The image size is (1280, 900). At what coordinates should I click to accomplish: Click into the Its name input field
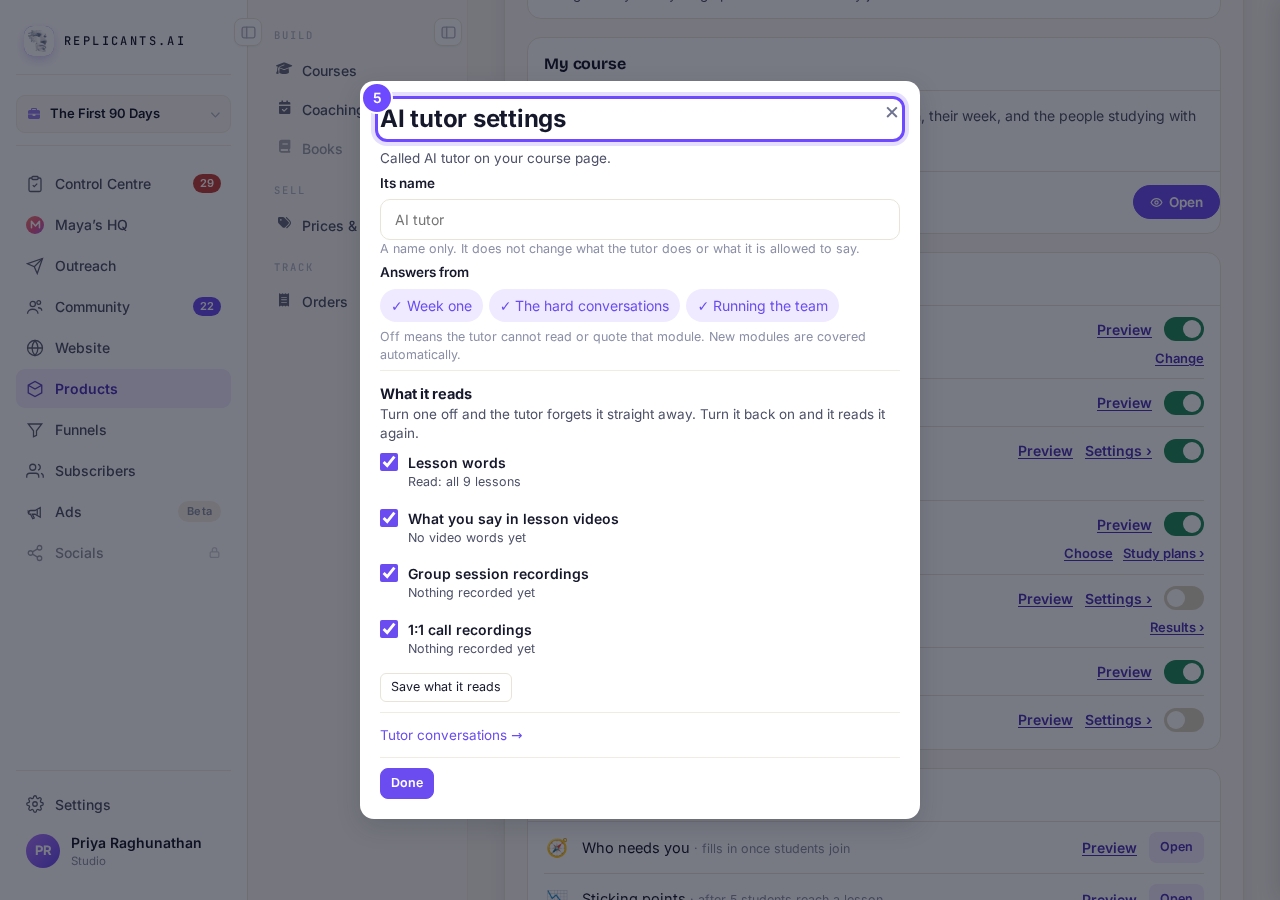pyautogui.click(x=640, y=220)
